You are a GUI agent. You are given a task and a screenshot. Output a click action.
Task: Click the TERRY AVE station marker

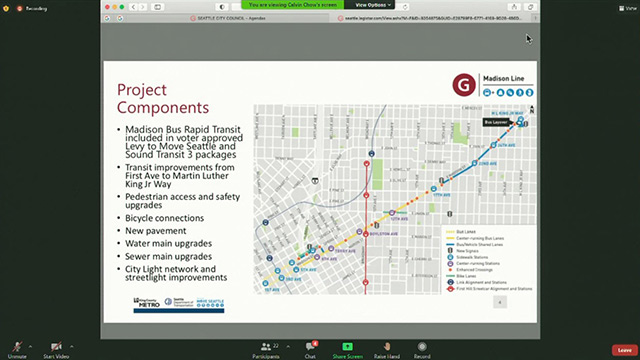(331, 249)
